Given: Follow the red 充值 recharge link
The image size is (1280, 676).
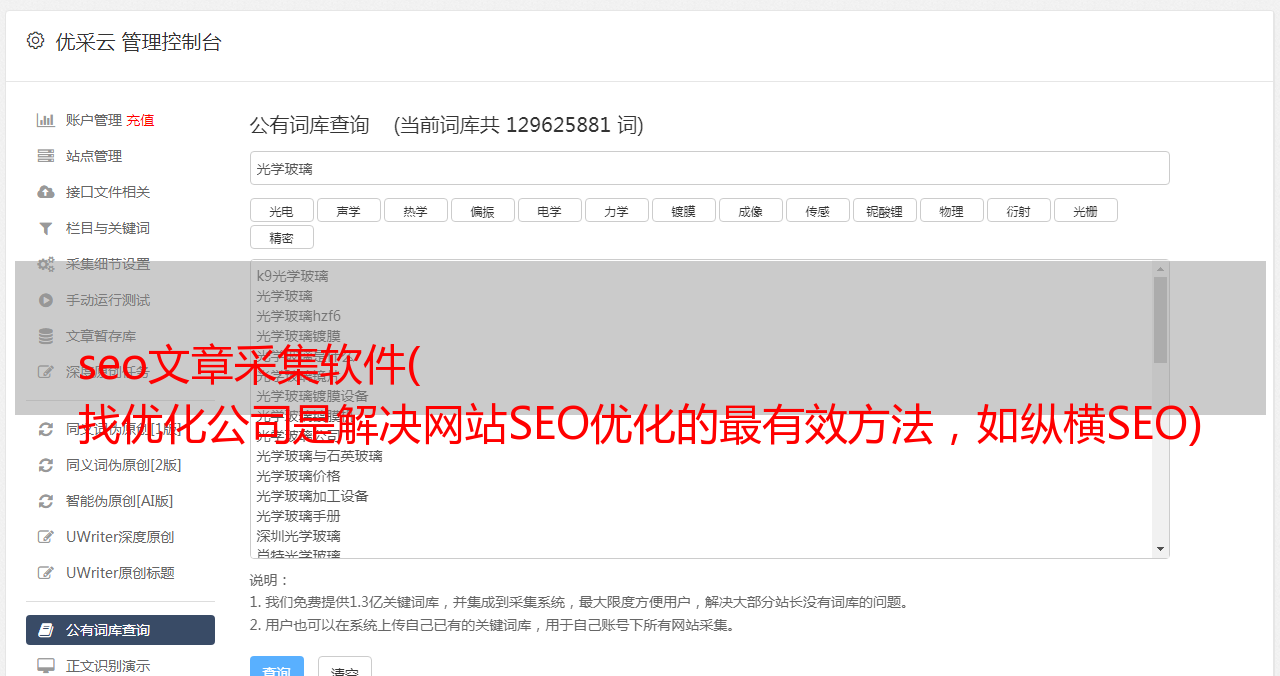Looking at the screenshot, I should [140, 120].
